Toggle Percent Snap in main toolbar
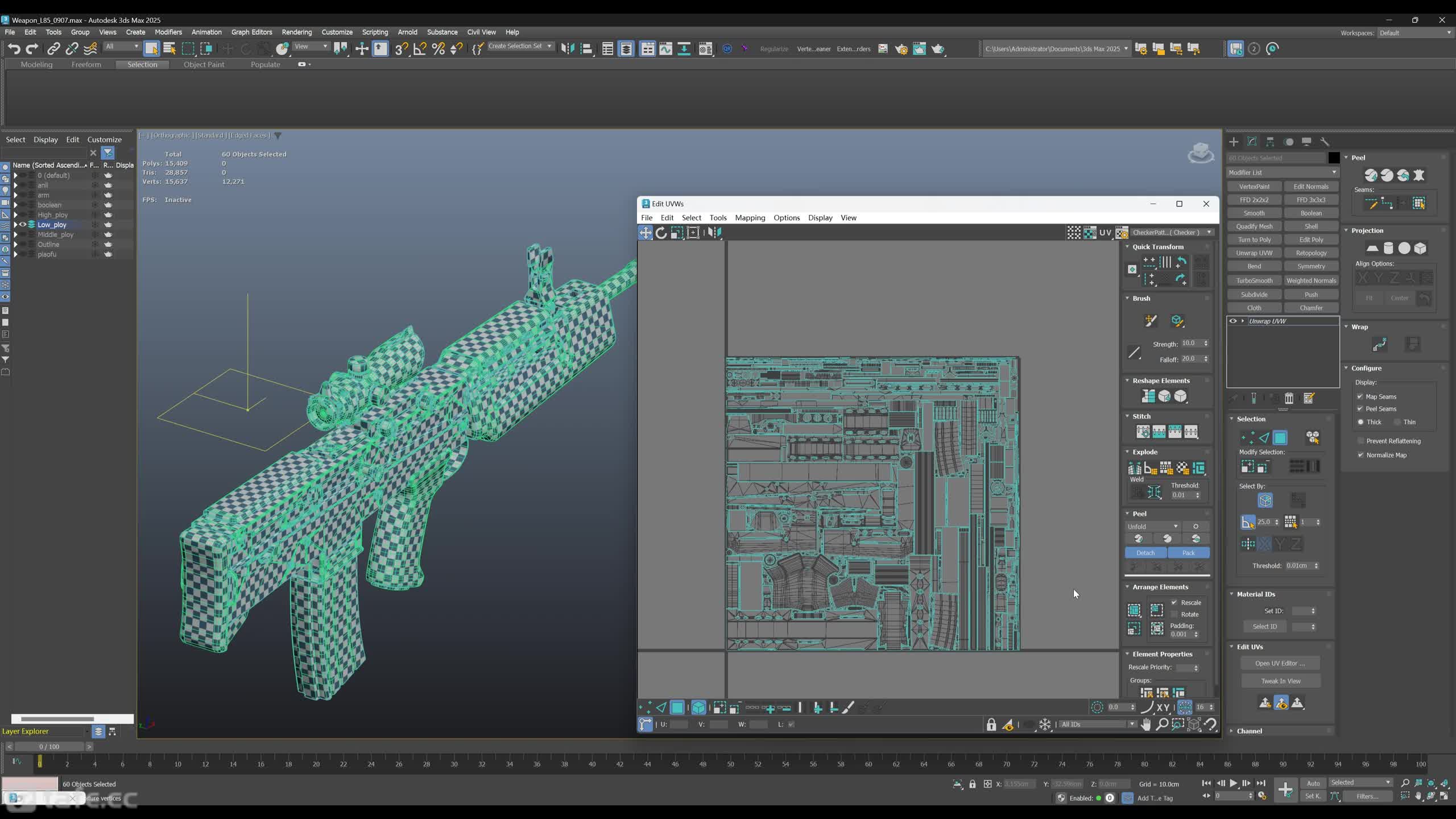 coord(438,49)
